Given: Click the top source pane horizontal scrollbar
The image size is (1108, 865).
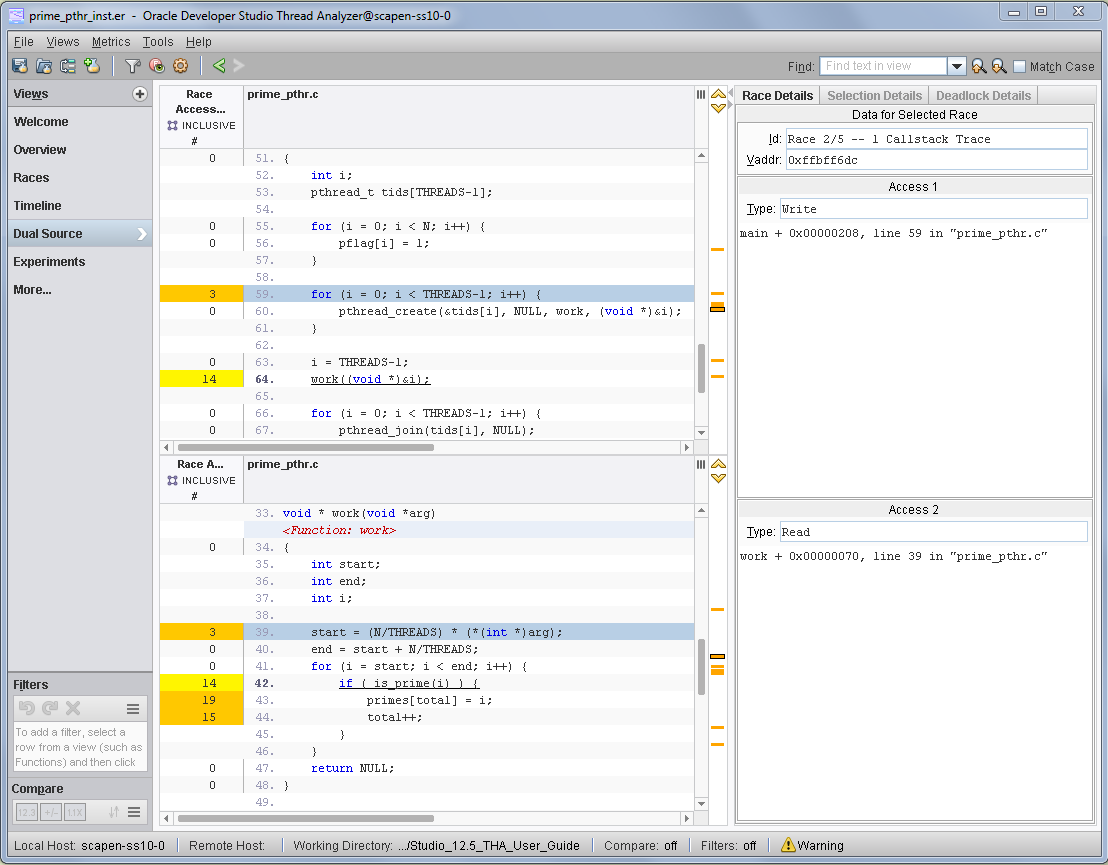Looking at the screenshot, I should coord(305,448).
